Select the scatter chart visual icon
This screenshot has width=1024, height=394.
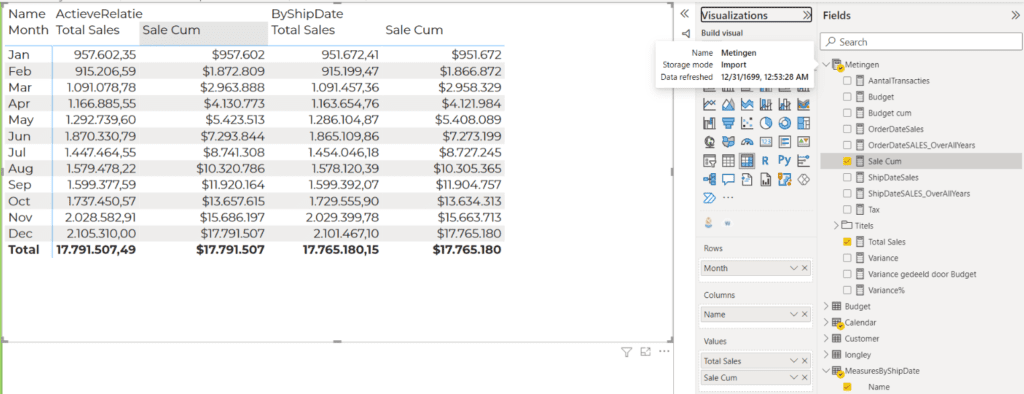pyautogui.click(x=747, y=123)
